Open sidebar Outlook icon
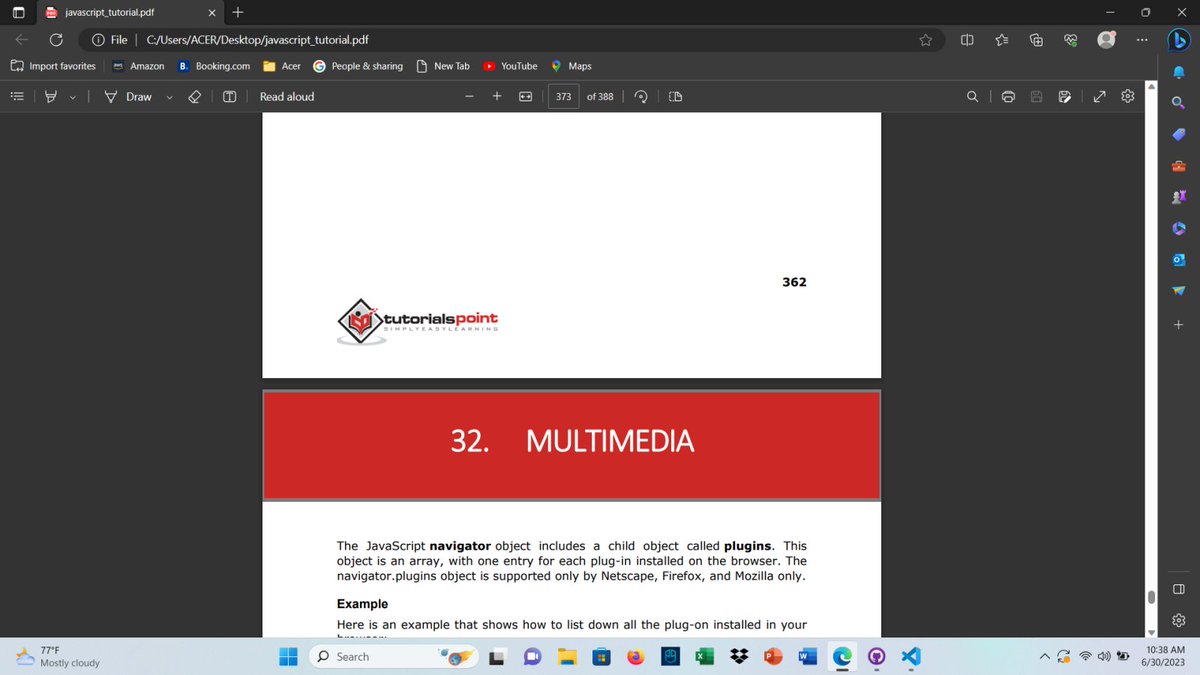The image size is (1200, 675). 1179,261
